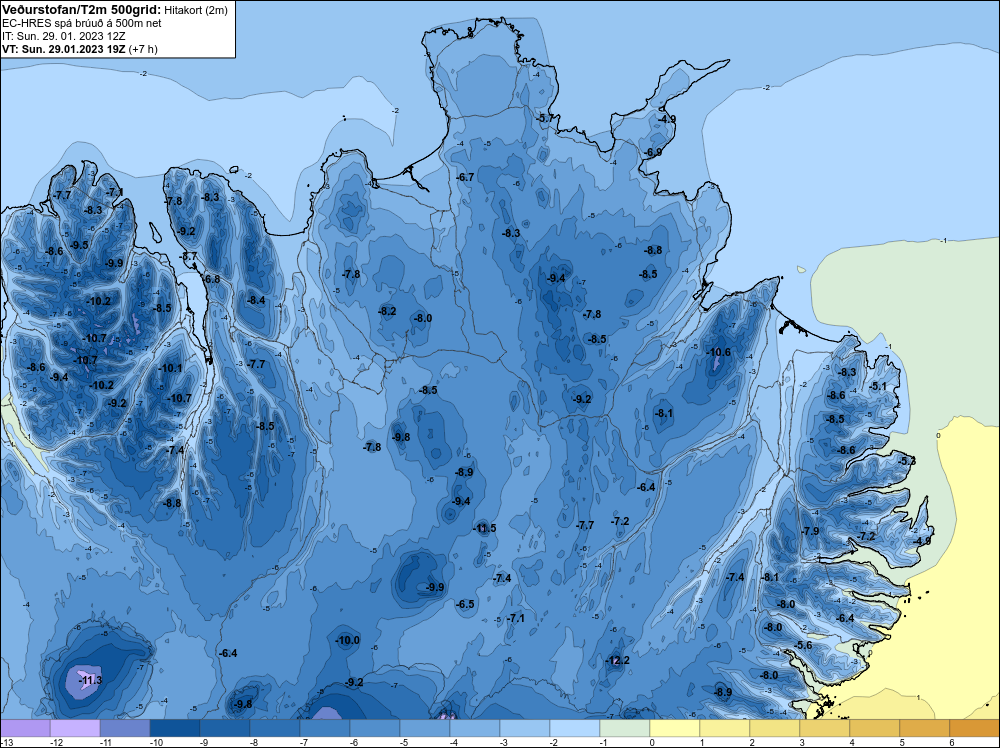Screen dimensions: 1000x748
Task: Click legend swatch between 0 and 1
Action: pyautogui.click(x=675, y=728)
